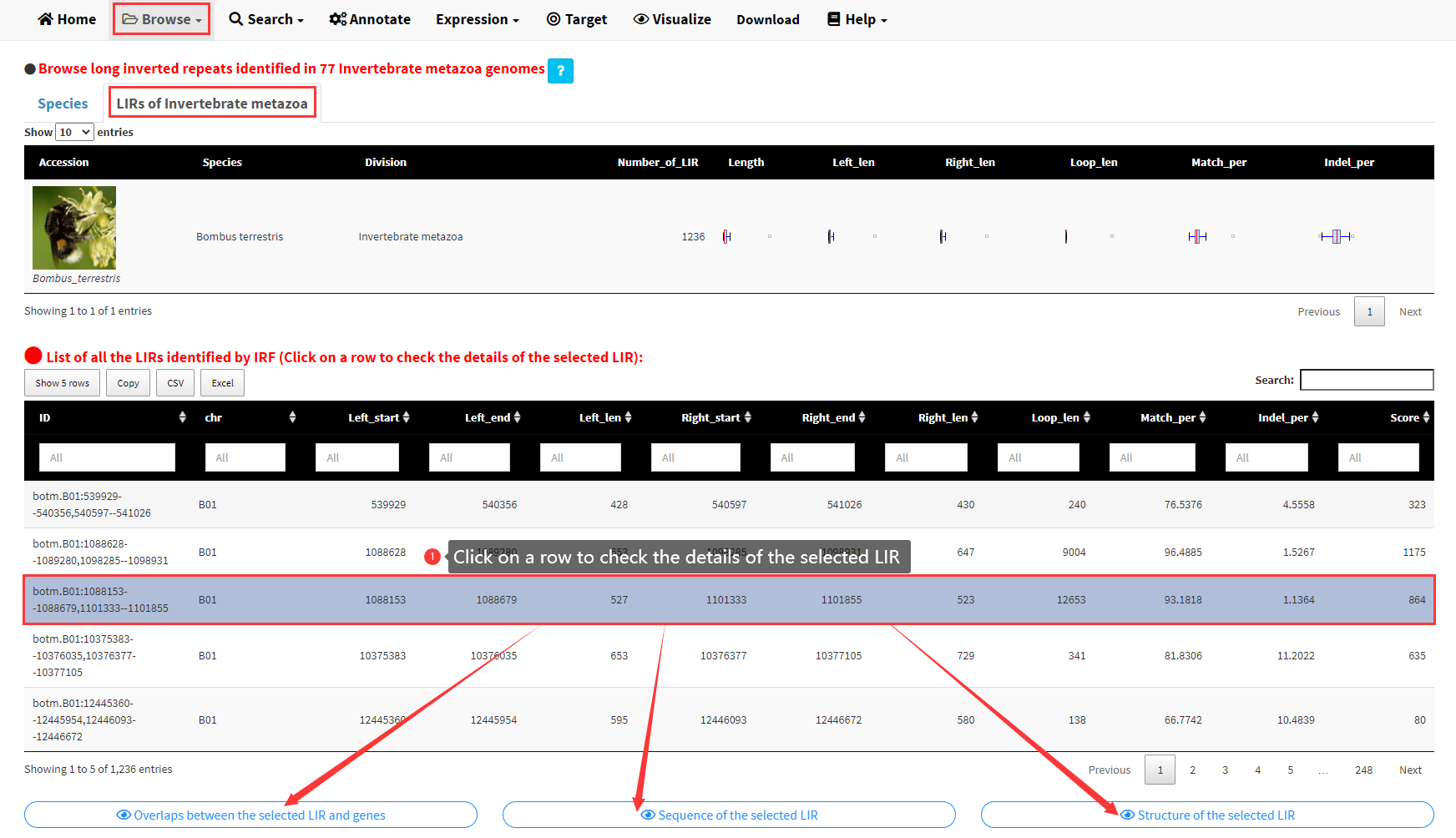This screenshot has width=1456, height=838.
Task: Open the Home page via house icon
Action: coord(67,19)
